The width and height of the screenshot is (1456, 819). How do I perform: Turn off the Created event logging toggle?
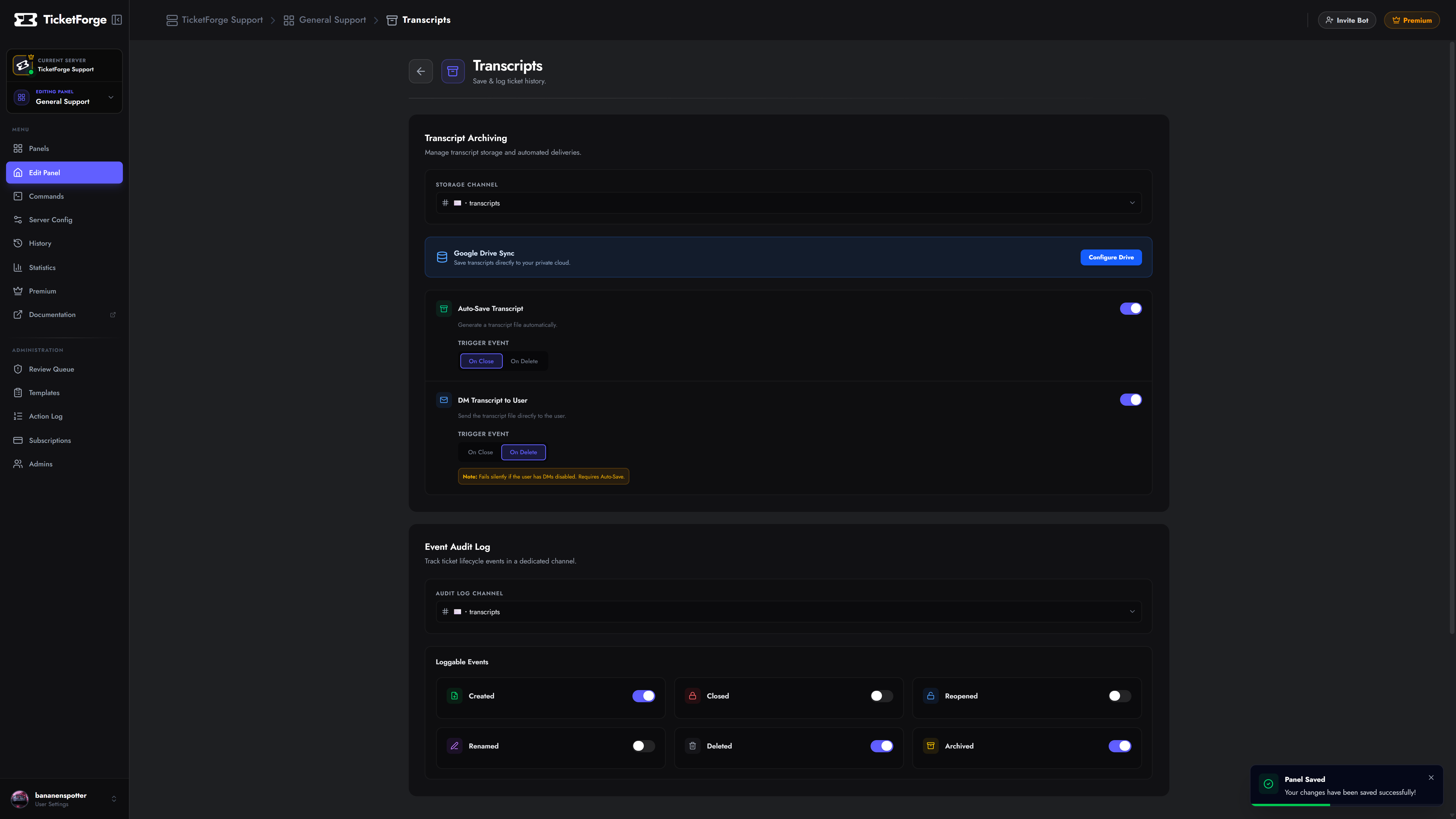pos(643,696)
